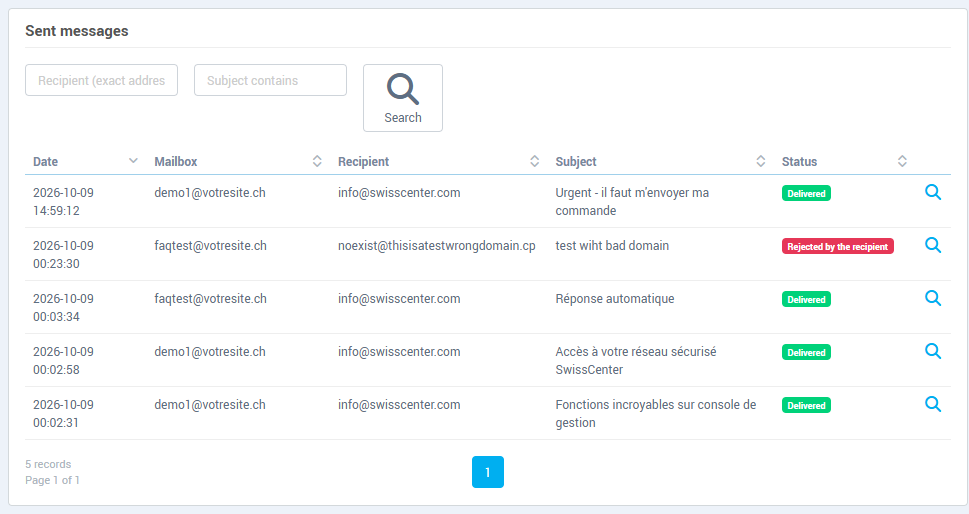Click Delivered badge for Accès à votre réseau row

[x=806, y=353]
